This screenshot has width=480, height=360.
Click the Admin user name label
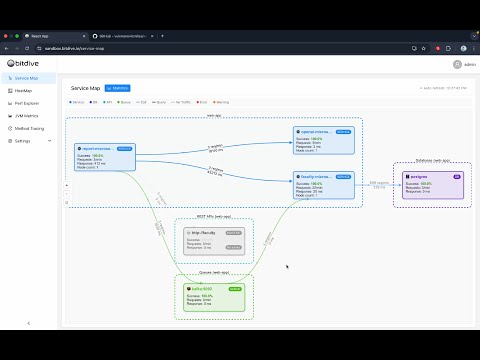pyautogui.click(x=470, y=65)
